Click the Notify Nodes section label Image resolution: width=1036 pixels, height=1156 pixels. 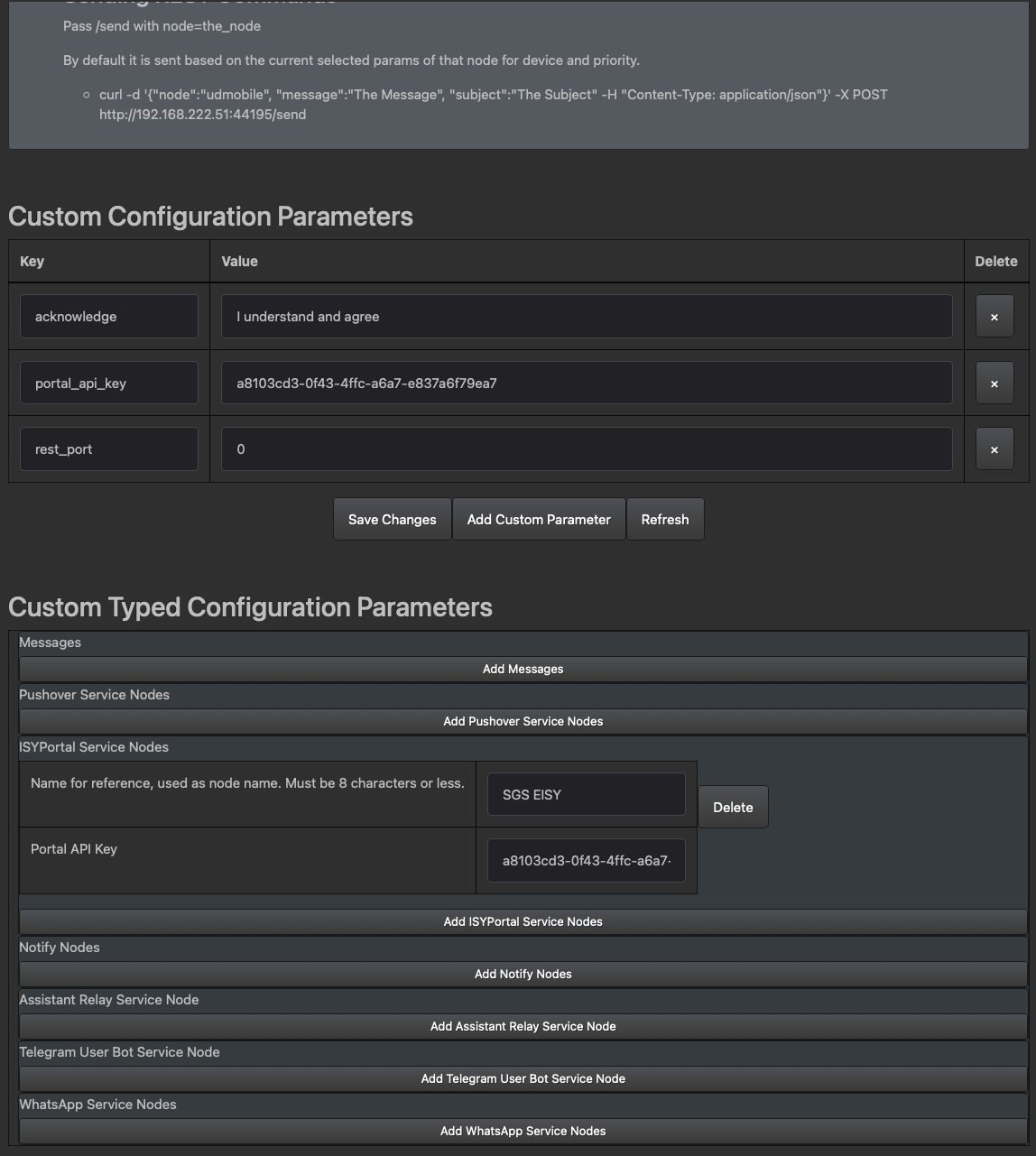point(60,948)
